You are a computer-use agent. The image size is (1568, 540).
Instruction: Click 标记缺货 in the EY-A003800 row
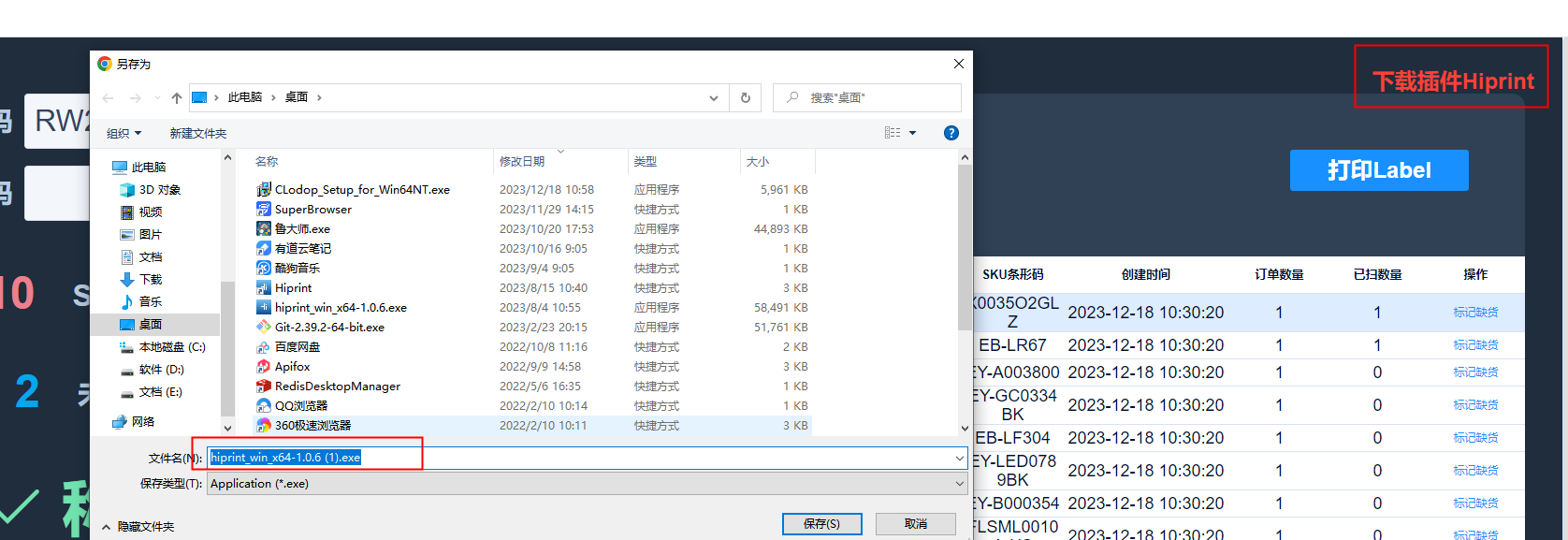click(1475, 372)
